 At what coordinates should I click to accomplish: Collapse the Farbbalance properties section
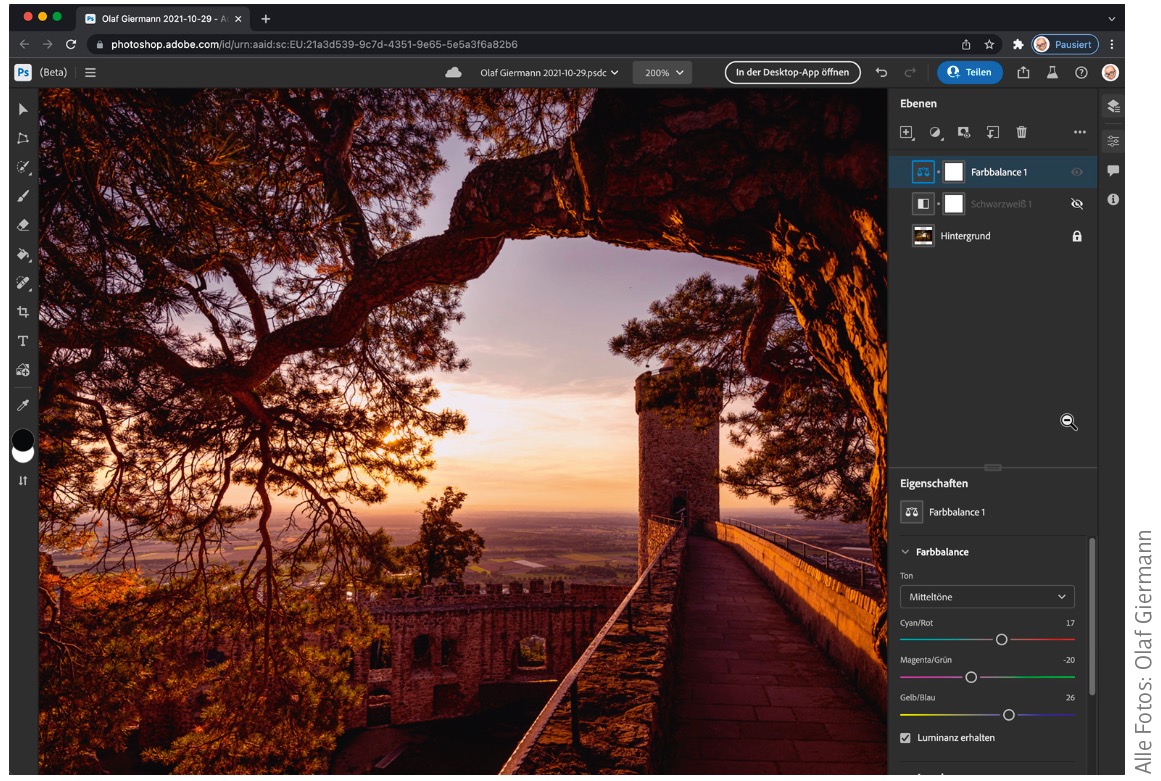[906, 552]
